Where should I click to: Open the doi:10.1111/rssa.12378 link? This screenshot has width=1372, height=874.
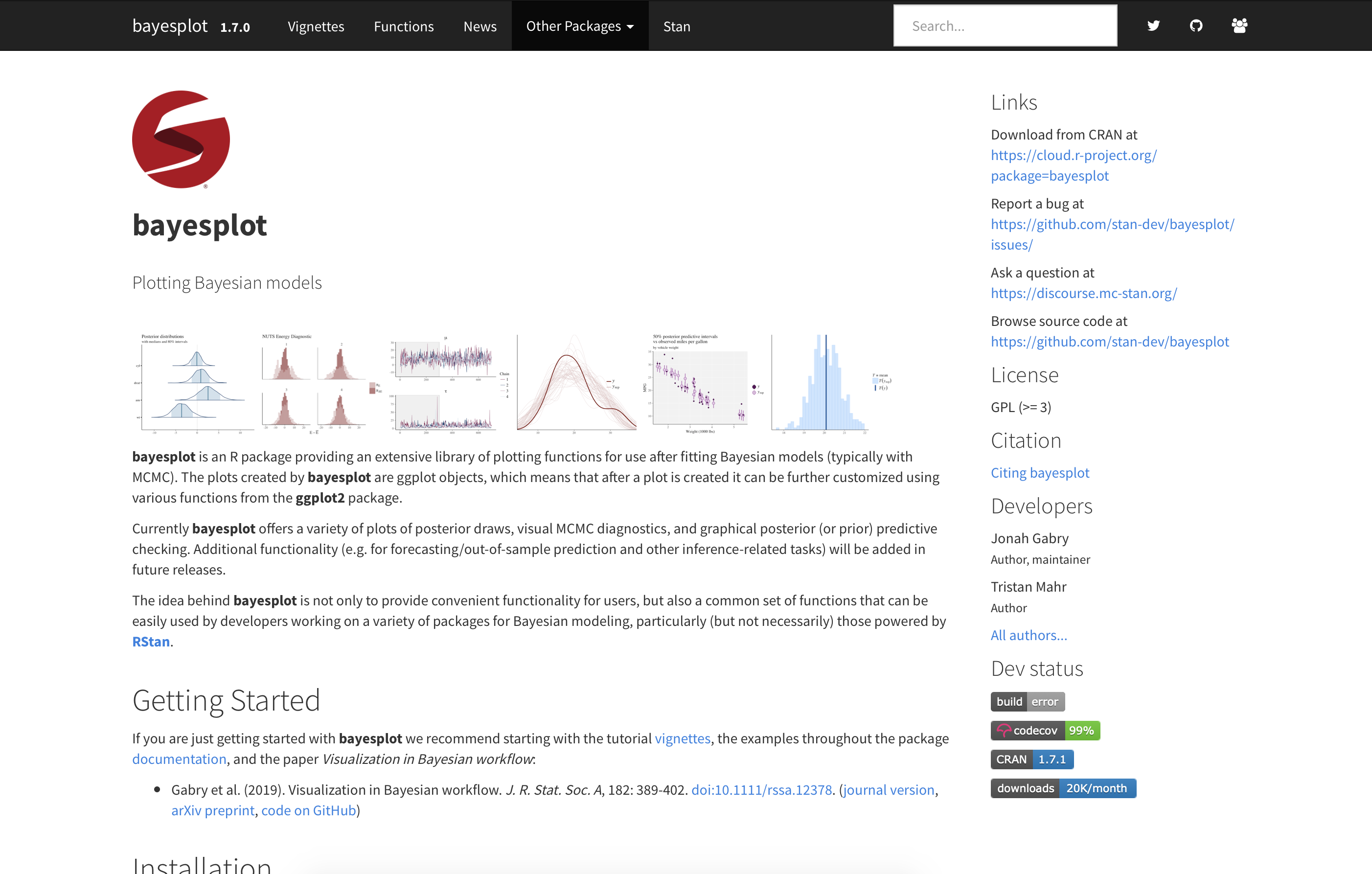[762, 790]
